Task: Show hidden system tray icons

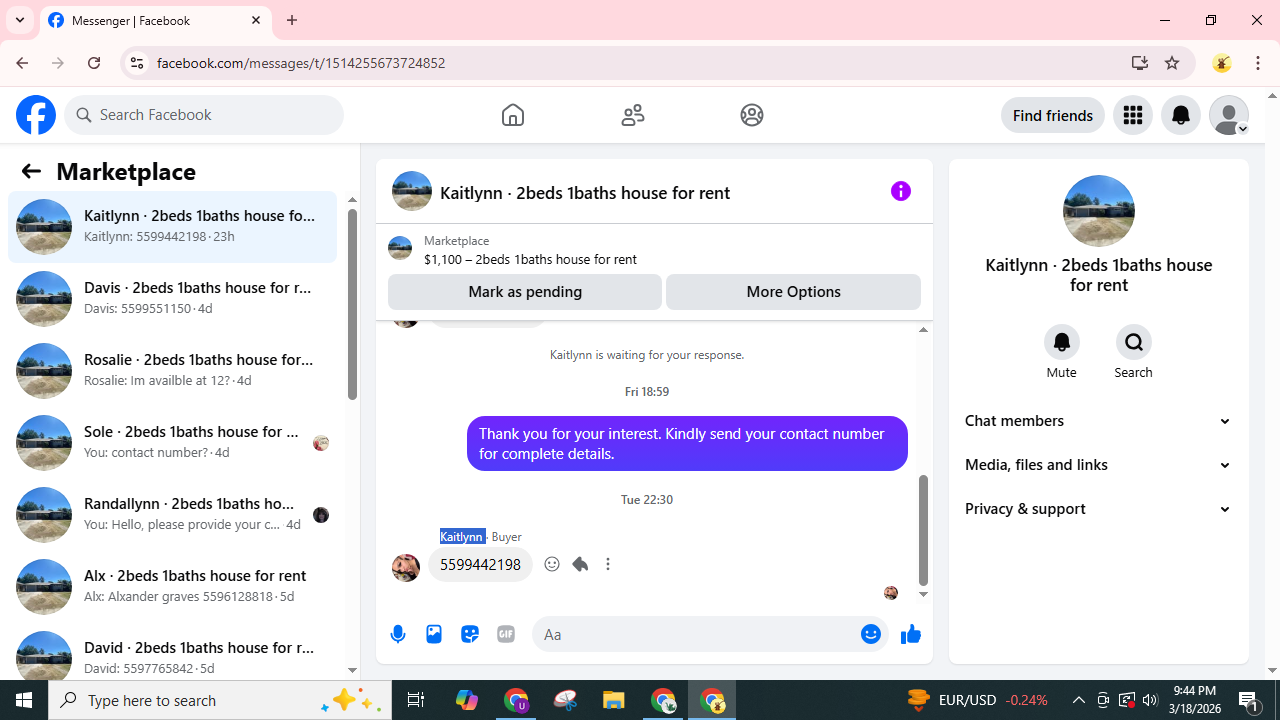Action: (x=1078, y=700)
